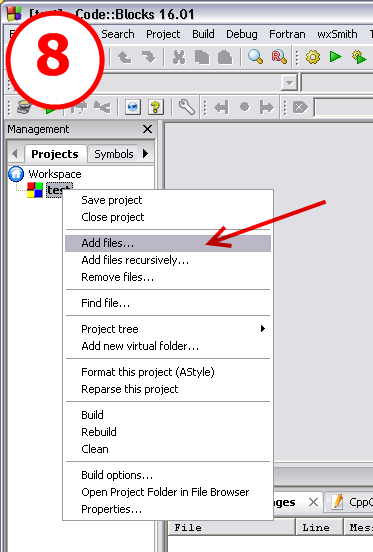The width and height of the screenshot is (373, 552).
Task: Click the Undo arrow icon
Action: tap(124, 57)
